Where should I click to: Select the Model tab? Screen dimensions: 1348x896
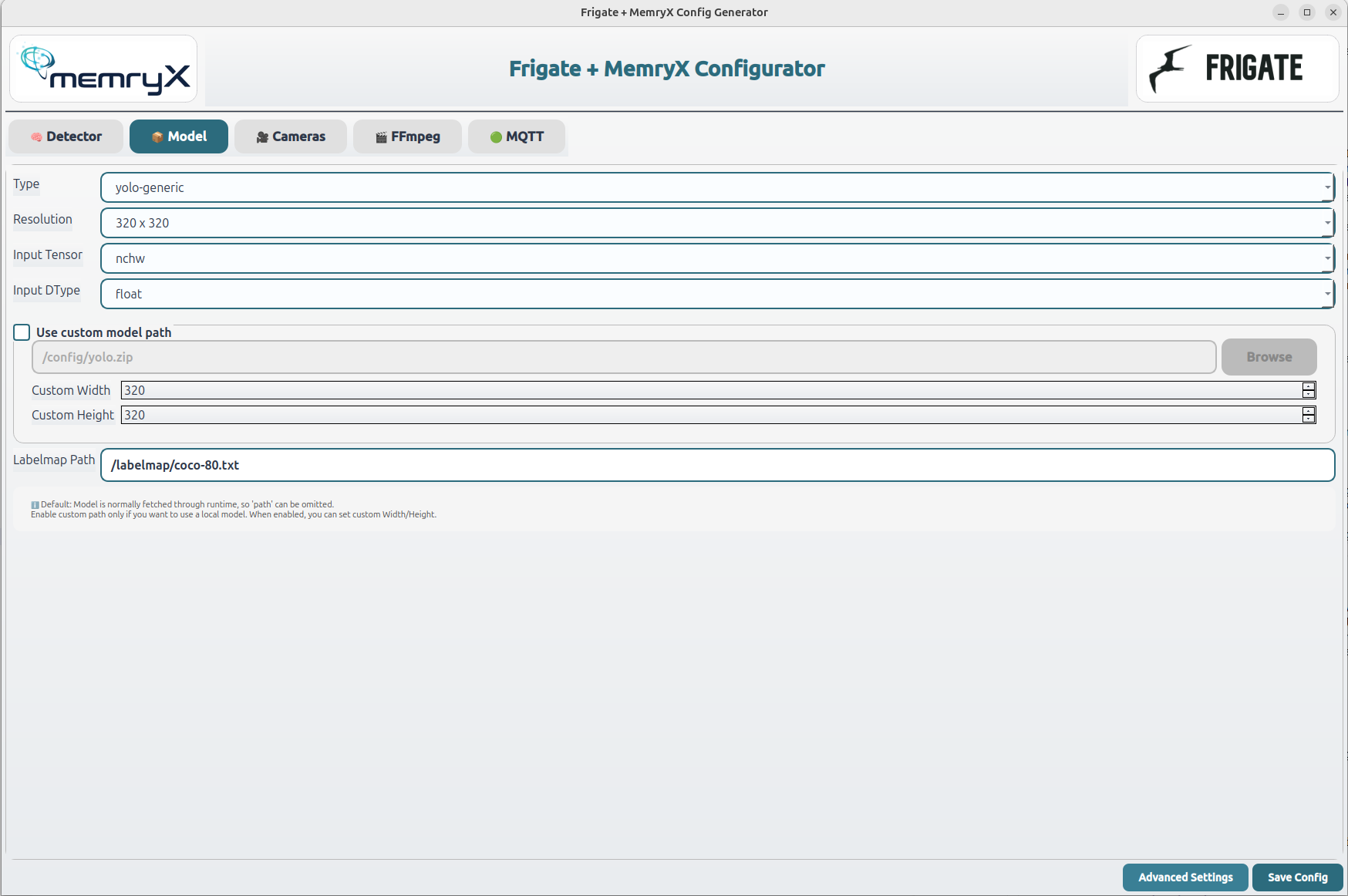pos(179,136)
